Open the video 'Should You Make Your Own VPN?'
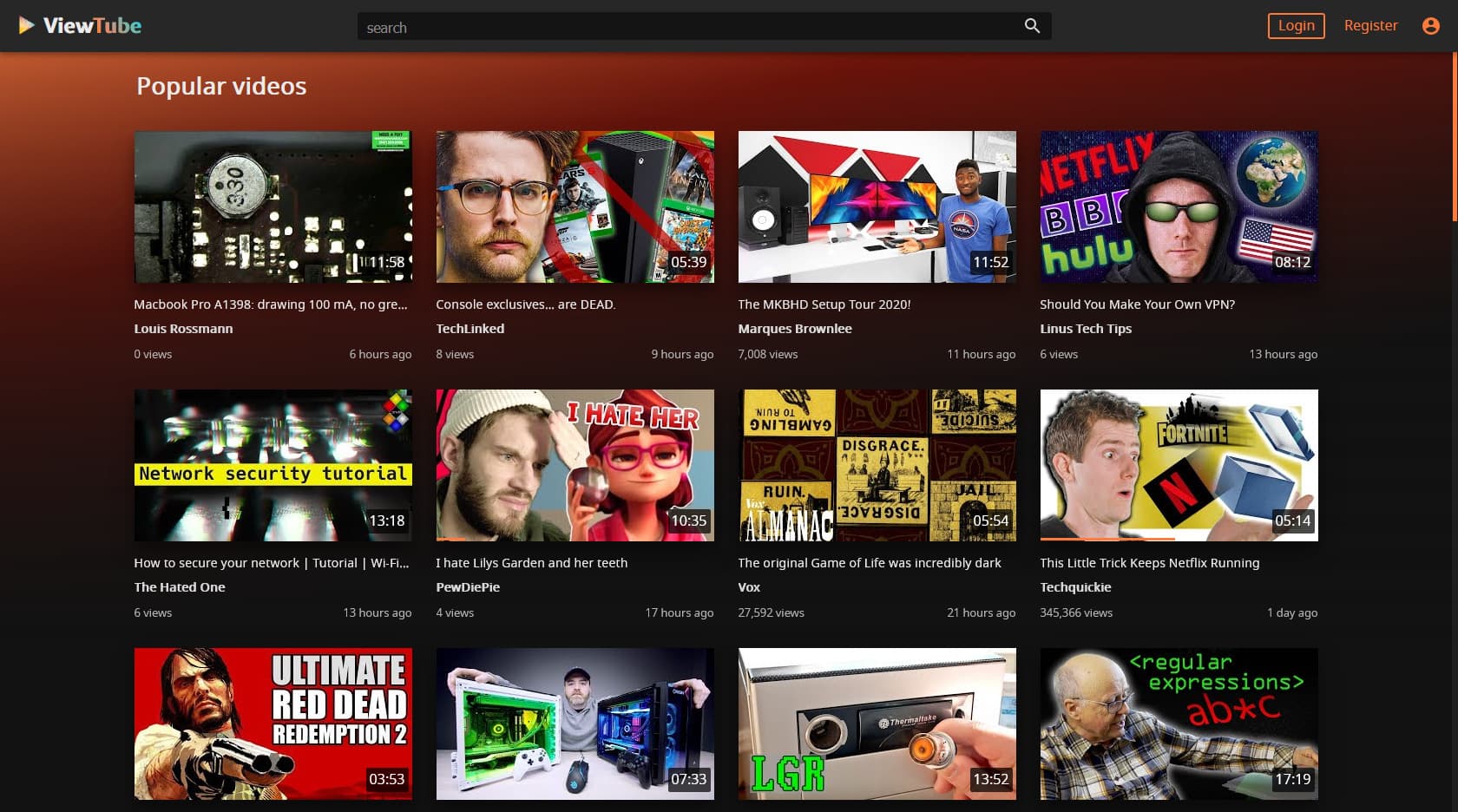This screenshot has width=1458, height=812. [x=1137, y=304]
